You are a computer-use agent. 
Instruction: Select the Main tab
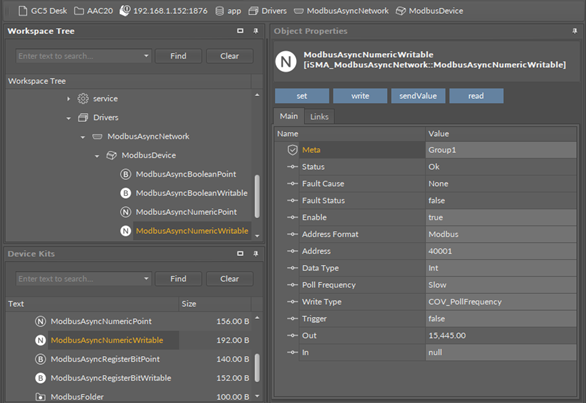pyautogui.click(x=289, y=116)
